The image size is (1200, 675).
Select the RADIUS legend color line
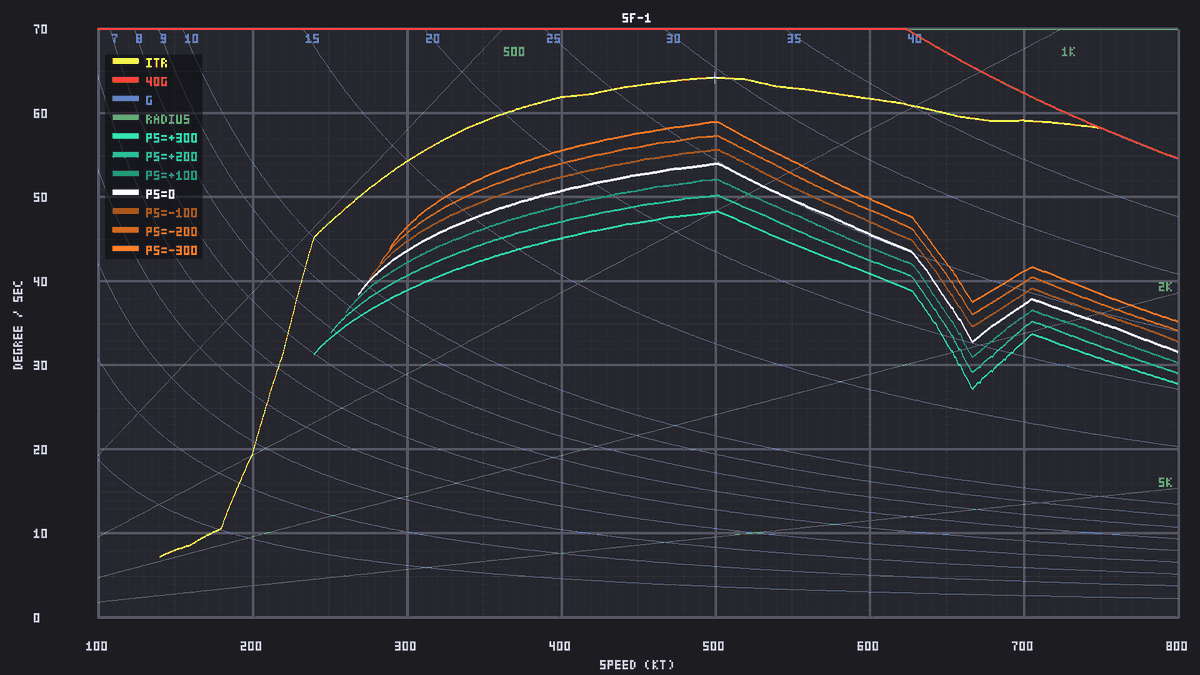(x=125, y=119)
